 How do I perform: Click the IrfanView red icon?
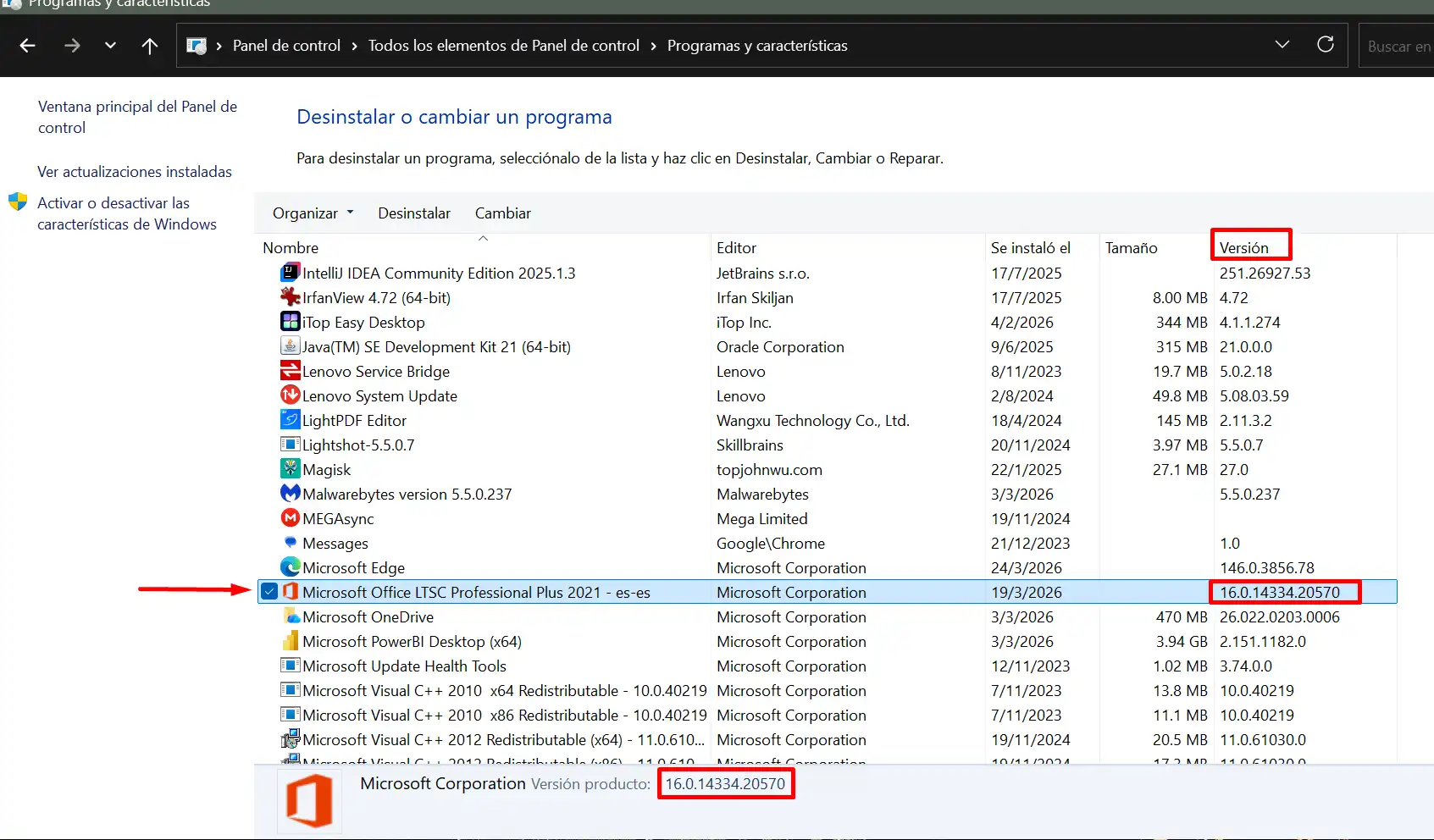(291, 297)
